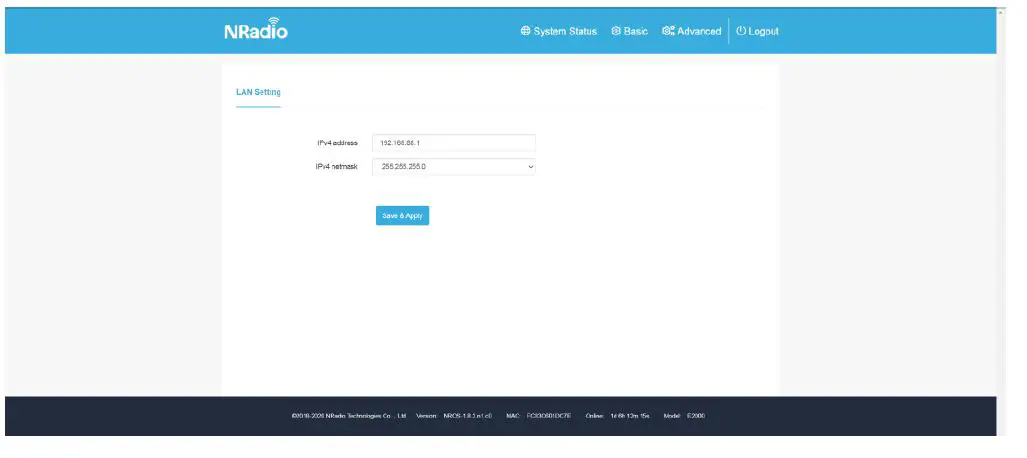Viewport: 1027px width, 458px height.
Task: Click the MAC address value in footer
Action: pos(549,416)
